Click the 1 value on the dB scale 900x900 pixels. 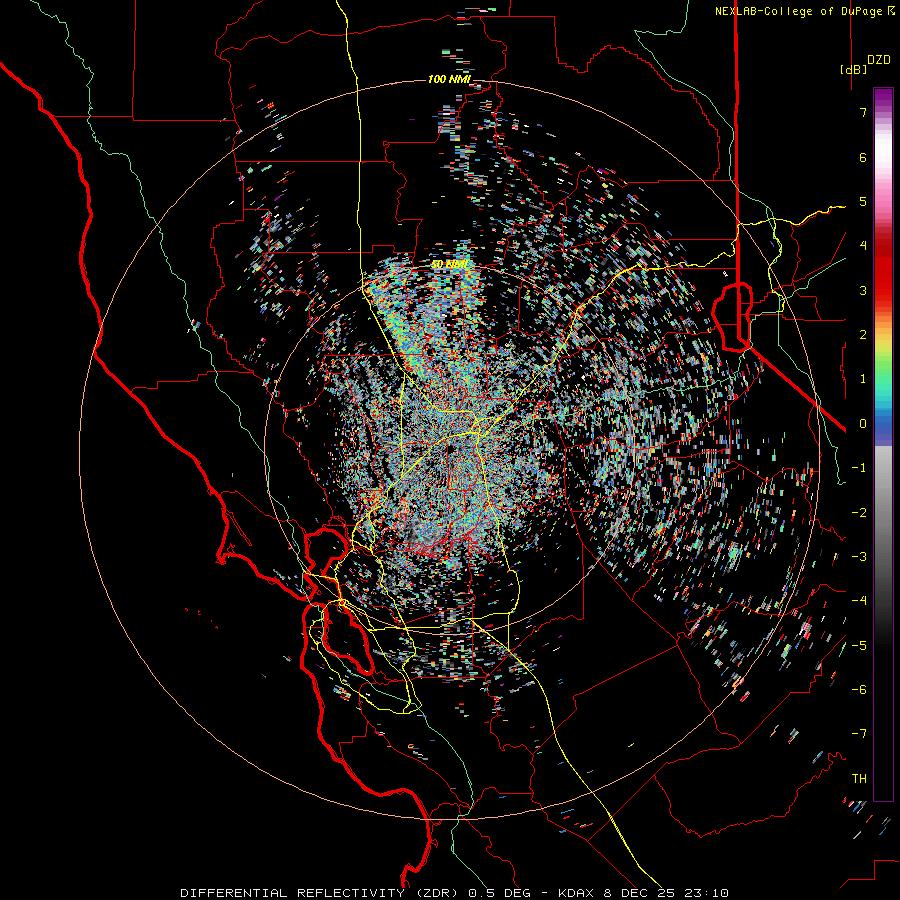tap(863, 379)
